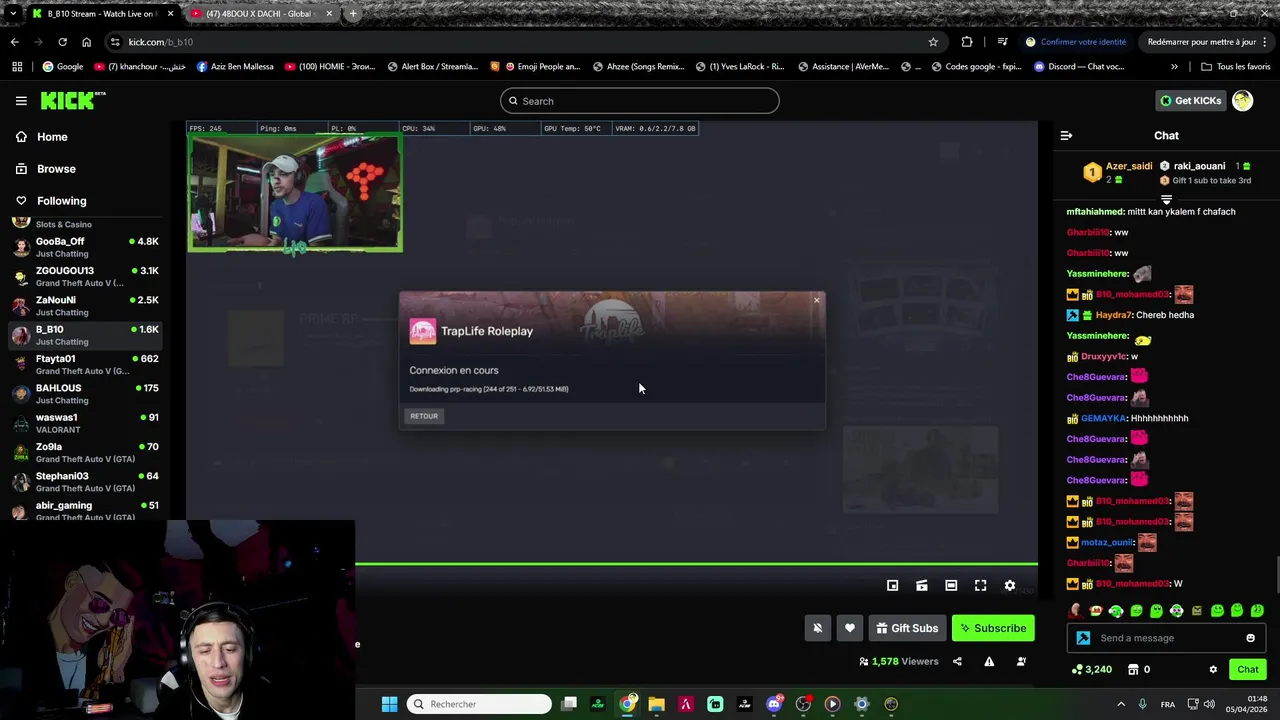Screen dimensions: 1280x720
Task: Toggle follow heart for B_B10
Action: [850, 628]
